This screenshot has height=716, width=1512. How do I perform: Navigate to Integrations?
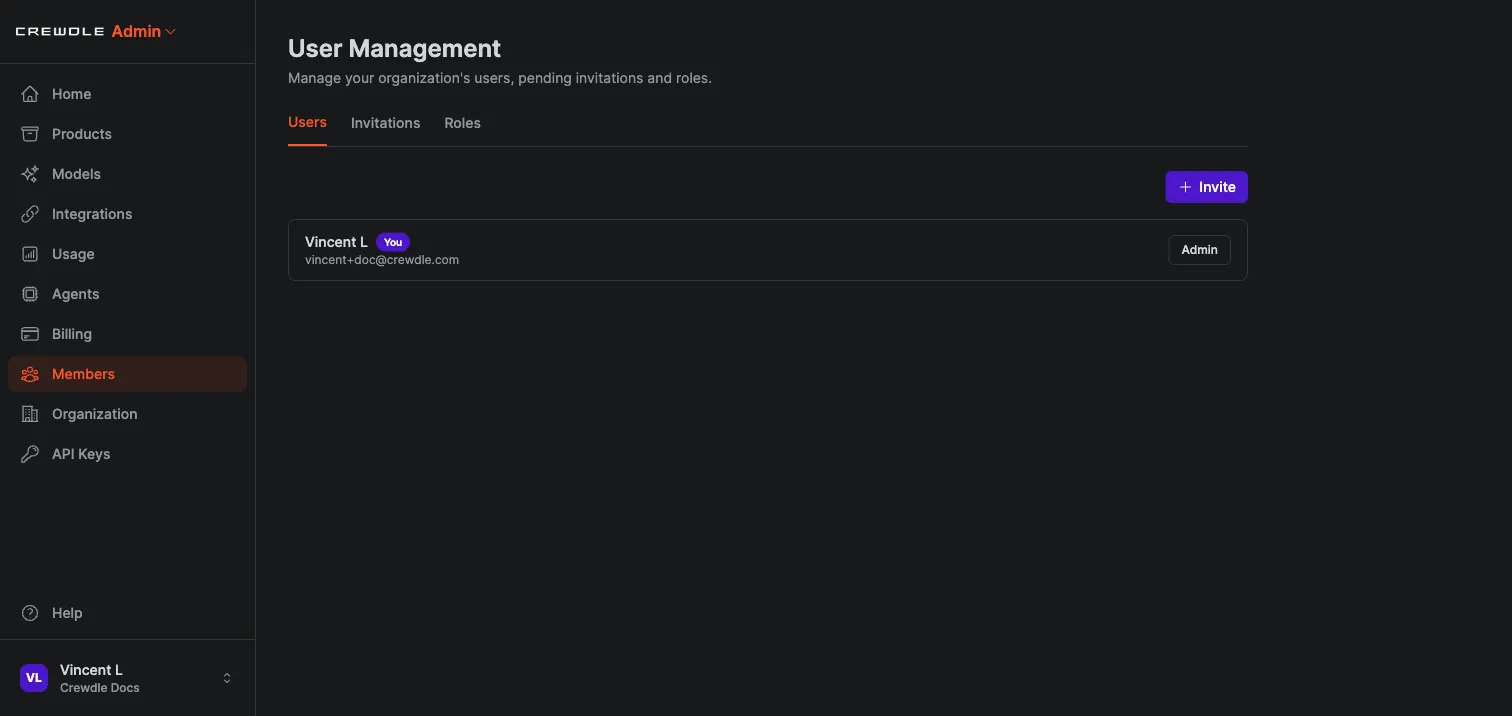[127, 214]
